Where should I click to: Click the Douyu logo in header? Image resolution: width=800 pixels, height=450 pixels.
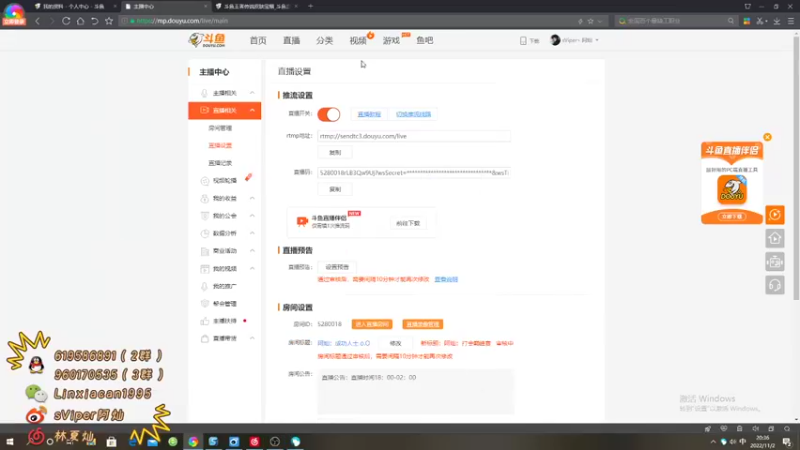tap(207, 40)
